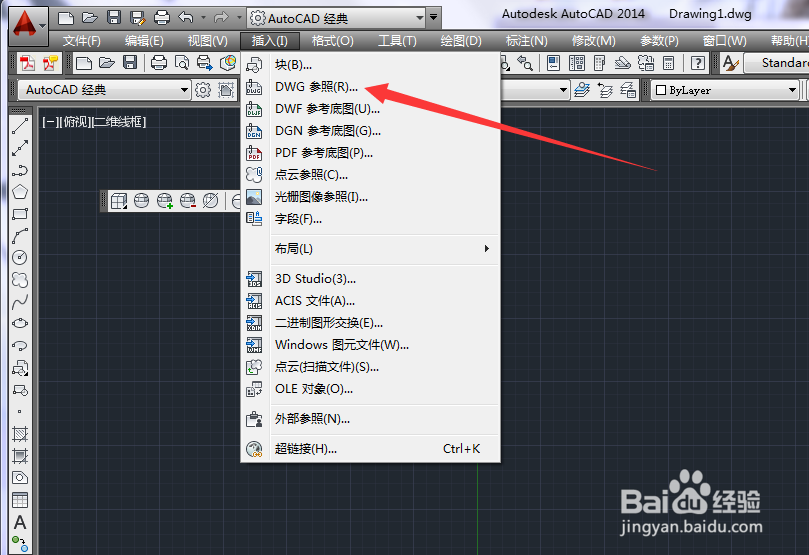Click Save in the quick access toolbar
This screenshot has width=809, height=555.
point(114,18)
